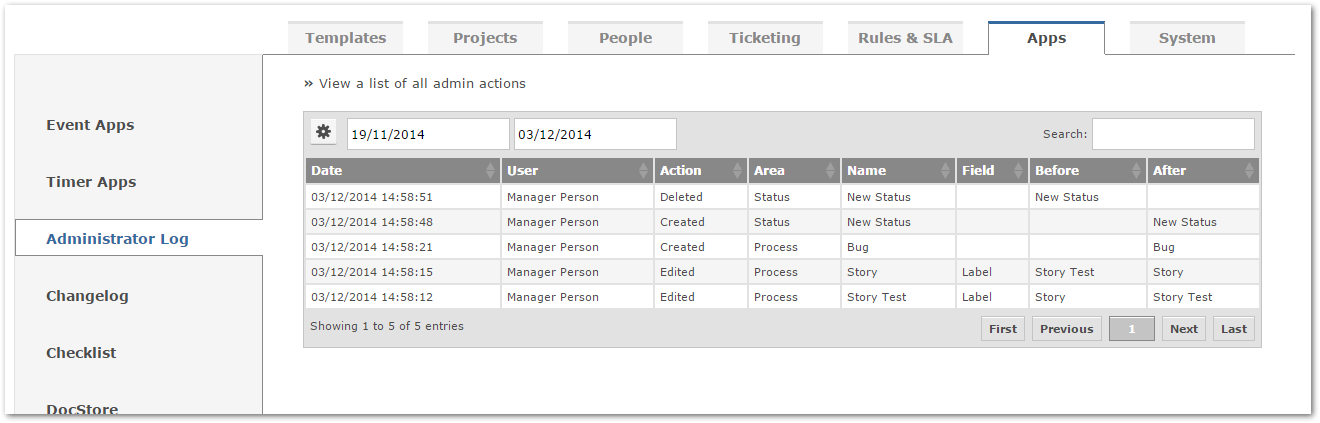Click the Next page button
This screenshot has height=423, width=1320.
click(x=1184, y=329)
